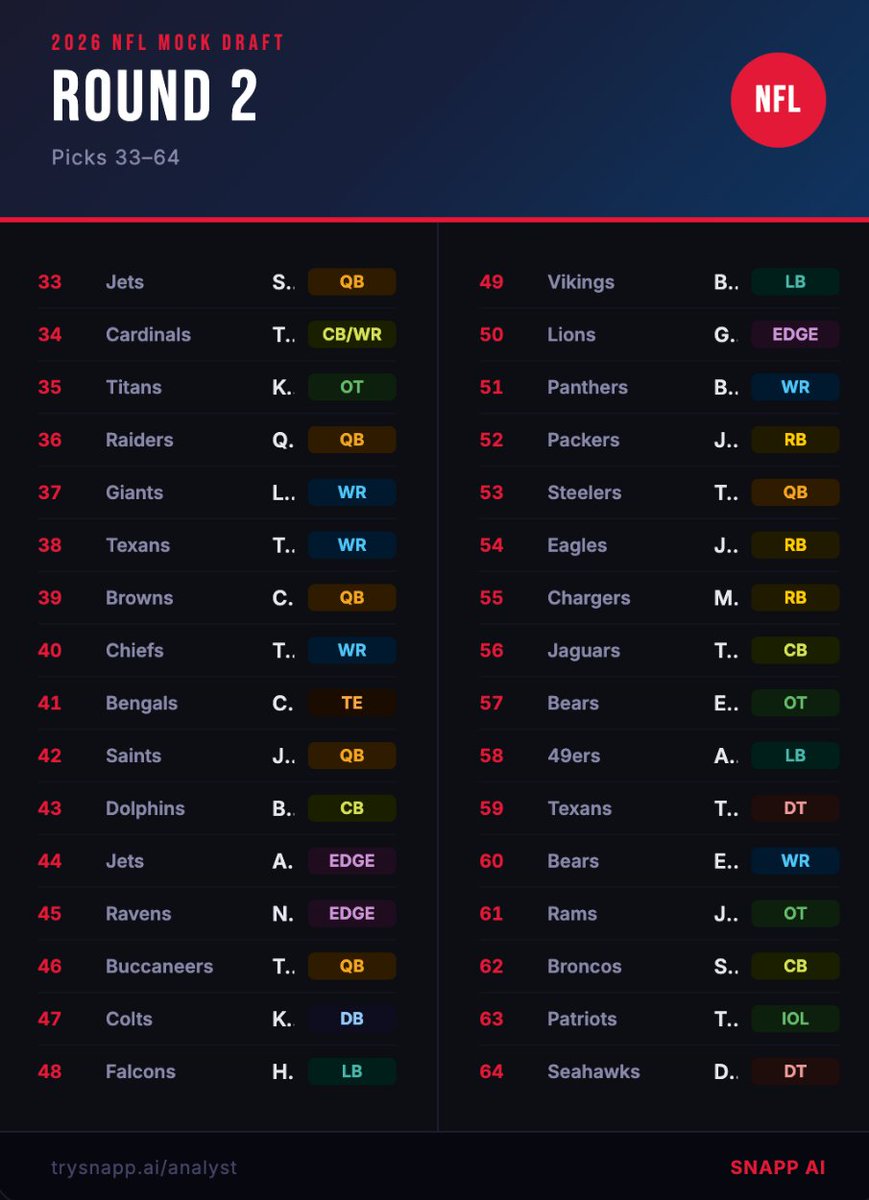This screenshot has width=869, height=1200.
Task: Select the Titans row name
Action: [x=133, y=387]
